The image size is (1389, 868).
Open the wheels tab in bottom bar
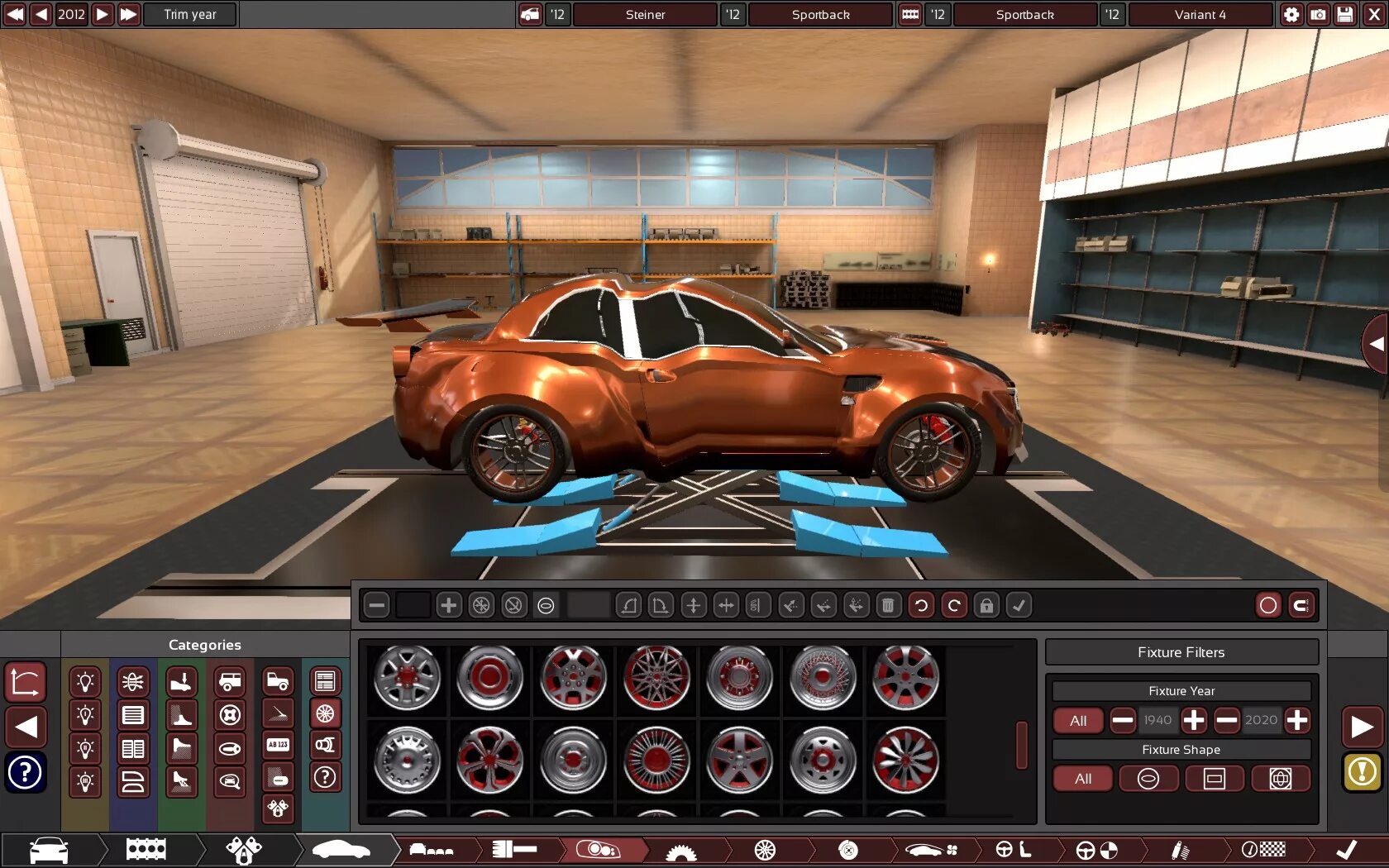(x=765, y=850)
